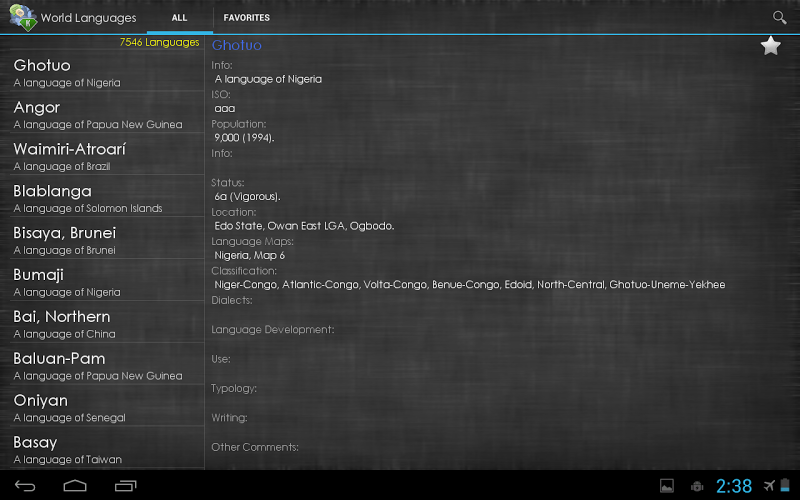Choose Bai, Northern from the list

[x=107, y=324]
